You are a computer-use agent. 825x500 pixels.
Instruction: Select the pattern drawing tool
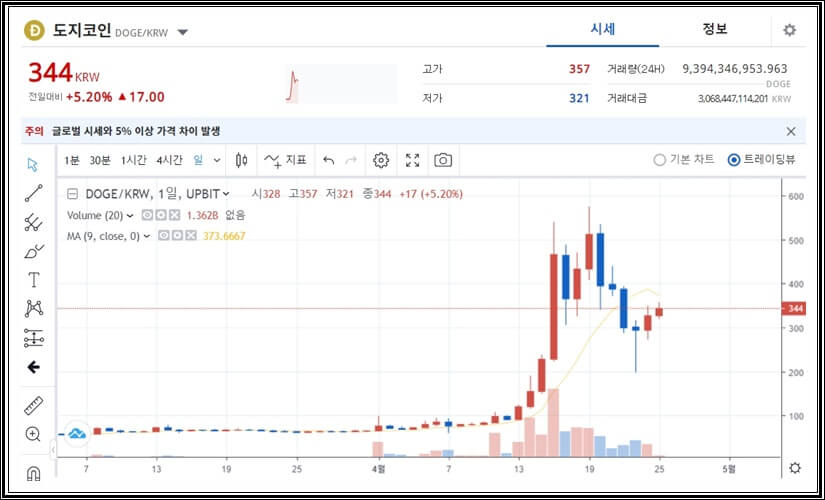point(34,308)
